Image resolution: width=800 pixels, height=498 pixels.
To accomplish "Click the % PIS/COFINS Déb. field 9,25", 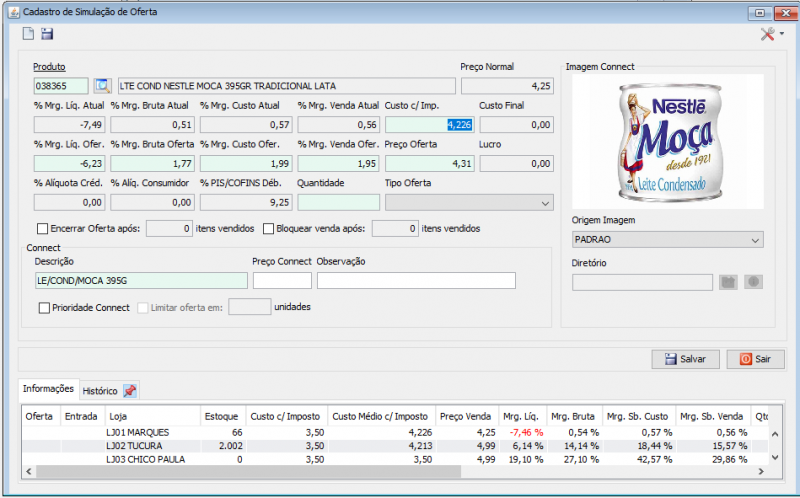I will (246, 203).
